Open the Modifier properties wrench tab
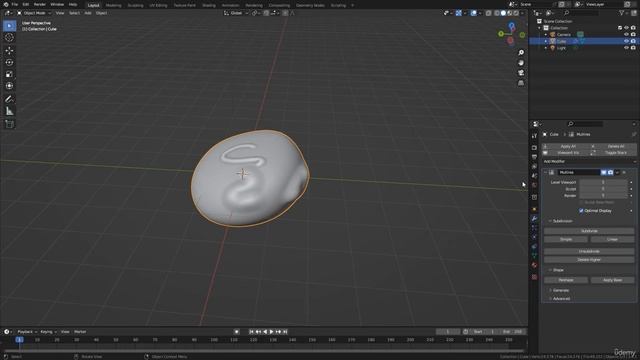Viewport: 640px width, 360px height. [534, 218]
